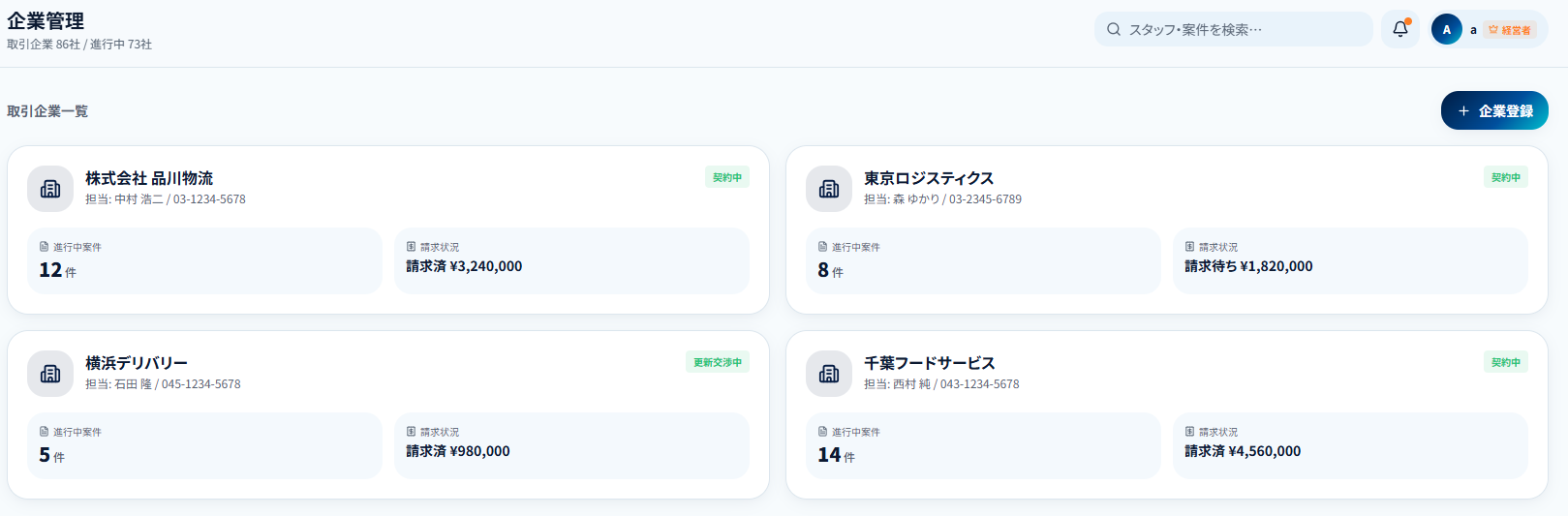Viewport: 1568px width, 516px height.
Task: Click 更新交渉中 status badge on 横浜デリバリー
Action: tap(718, 362)
